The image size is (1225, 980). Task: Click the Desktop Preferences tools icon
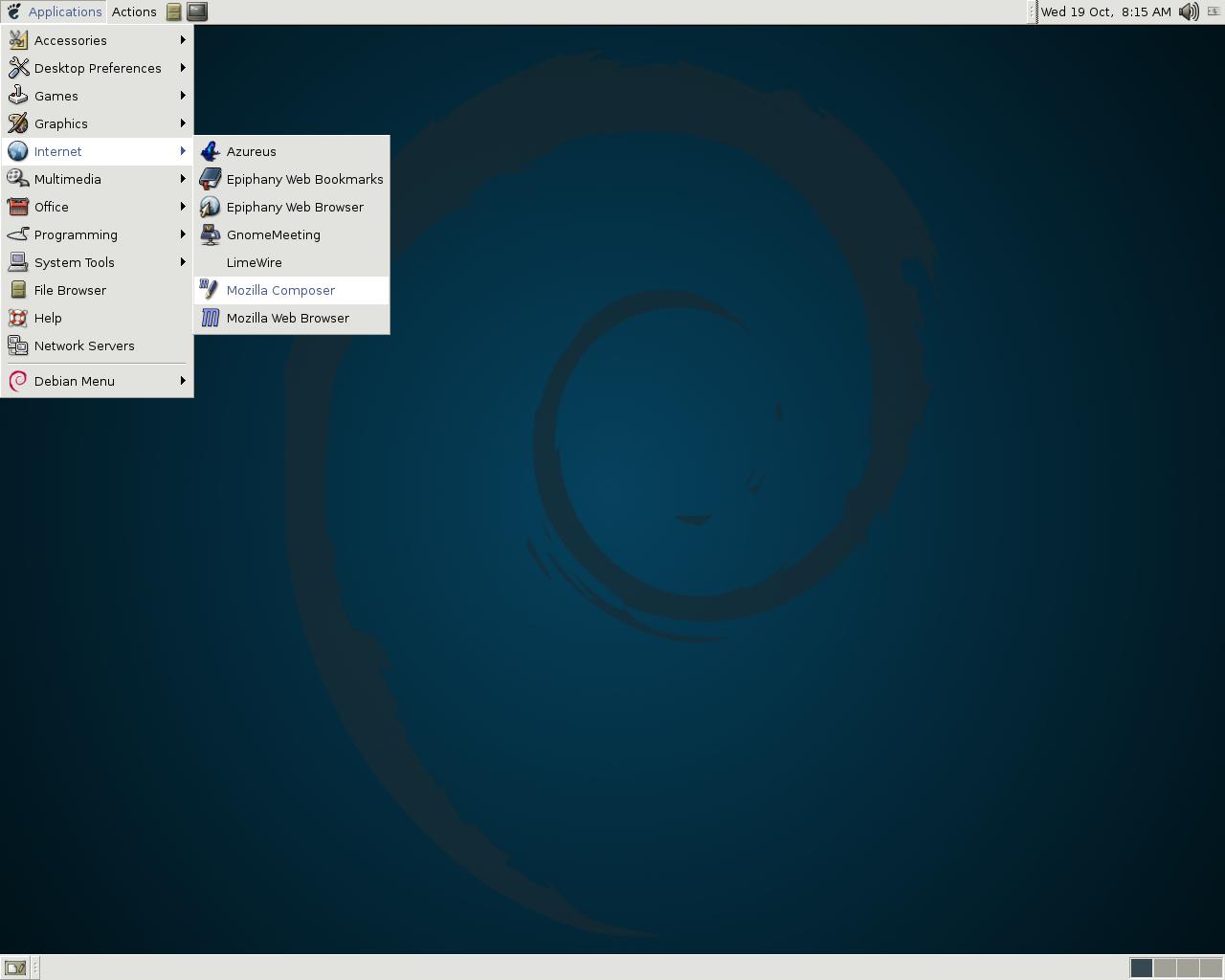[18, 68]
